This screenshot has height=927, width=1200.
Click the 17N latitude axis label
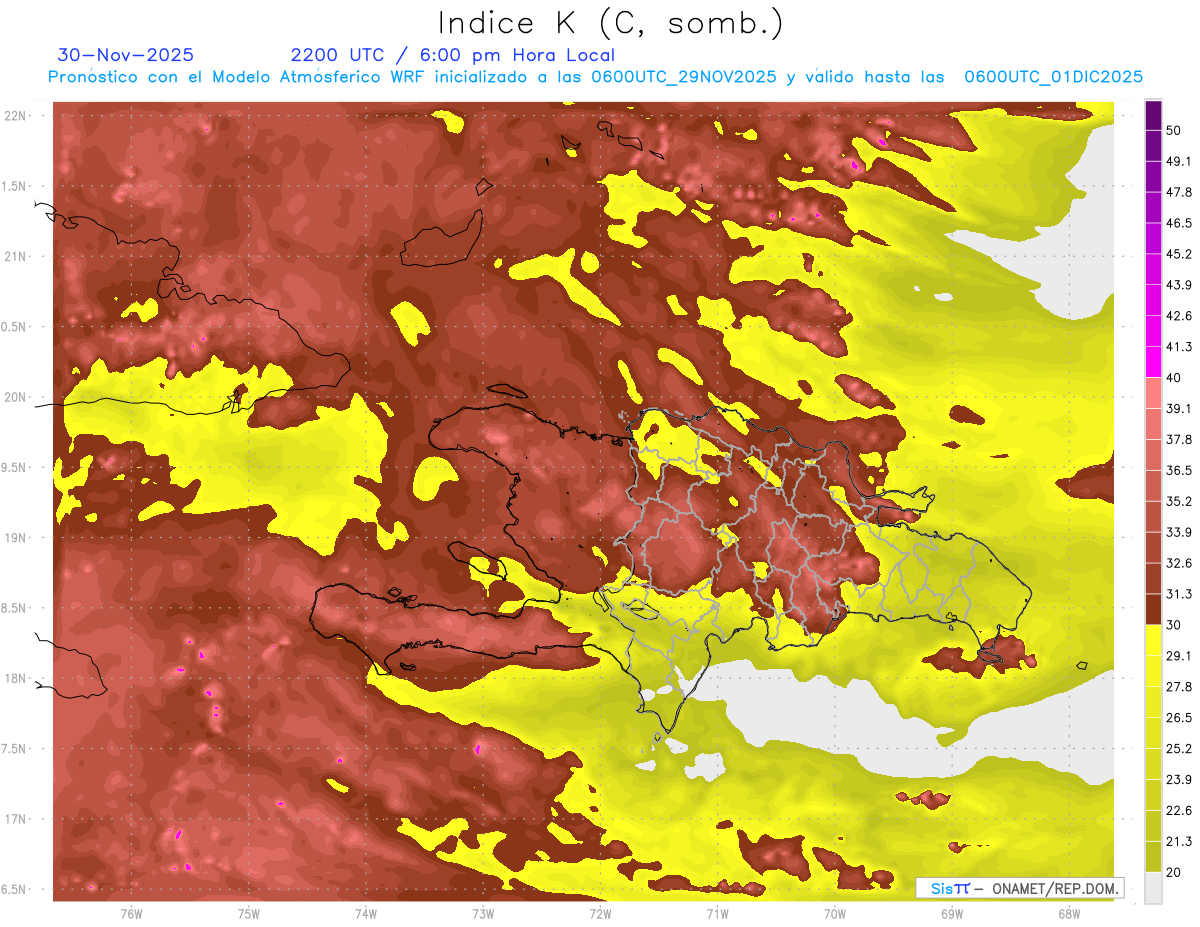pyautogui.click(x=15, y=819)
